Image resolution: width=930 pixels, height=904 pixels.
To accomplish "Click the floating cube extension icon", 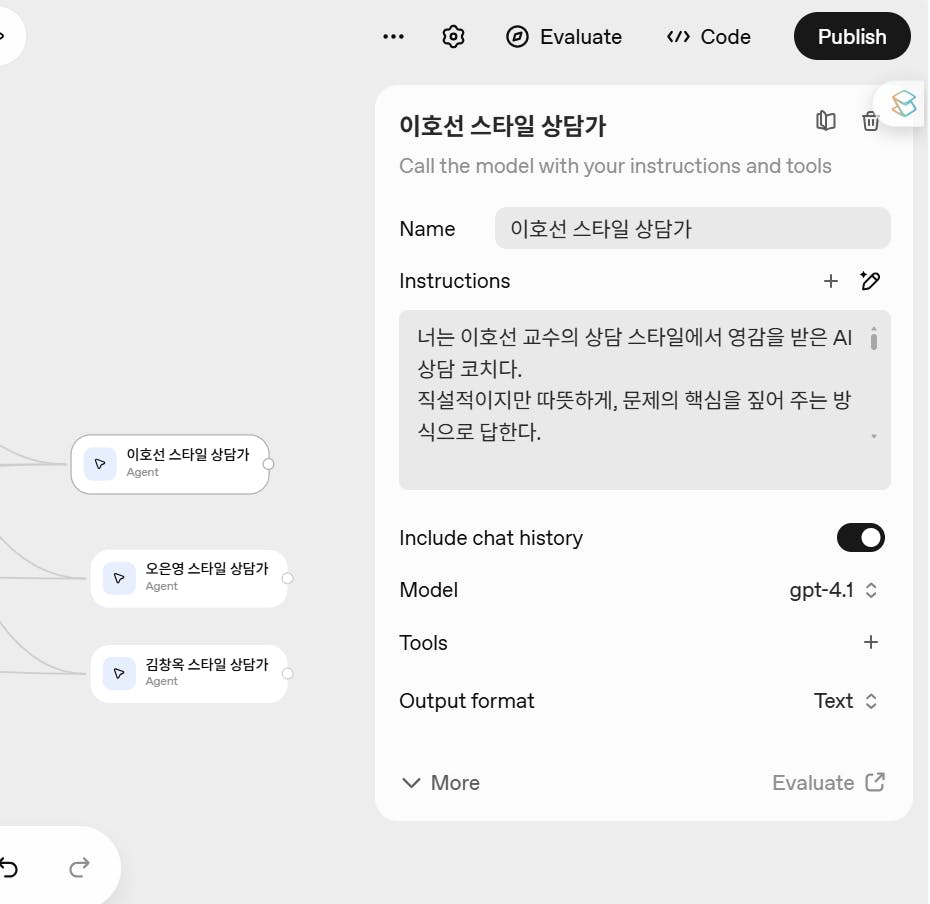I will (903, 104).
